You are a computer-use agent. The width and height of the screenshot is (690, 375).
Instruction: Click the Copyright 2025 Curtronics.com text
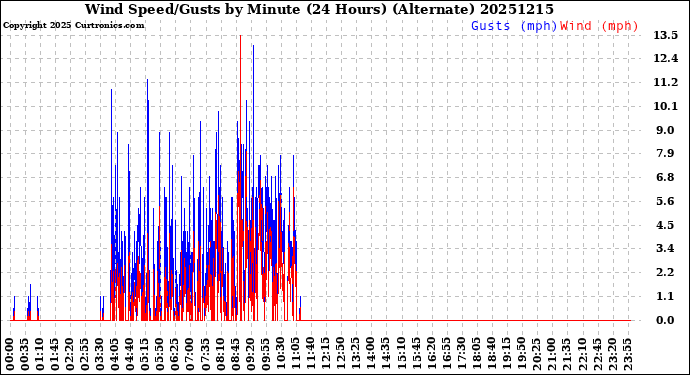point(73,26)
